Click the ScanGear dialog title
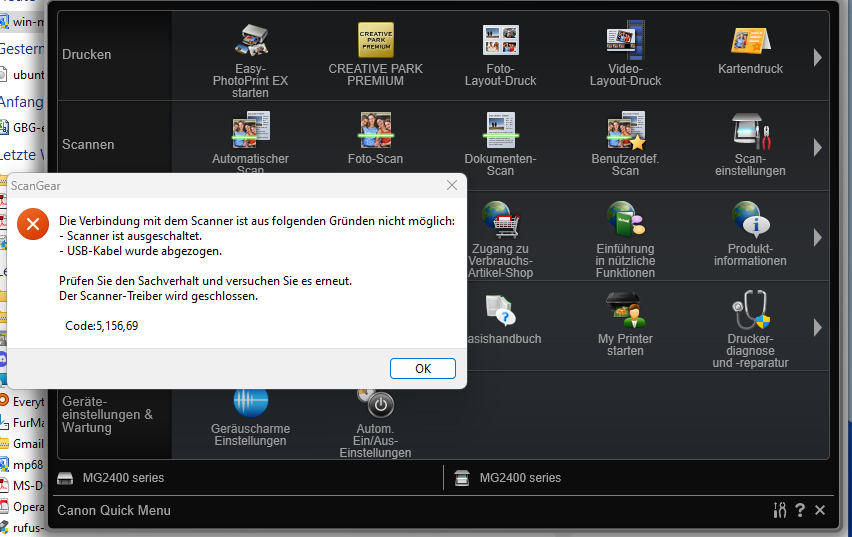Viewport: 852px width, 537px height. pos(36,186)
